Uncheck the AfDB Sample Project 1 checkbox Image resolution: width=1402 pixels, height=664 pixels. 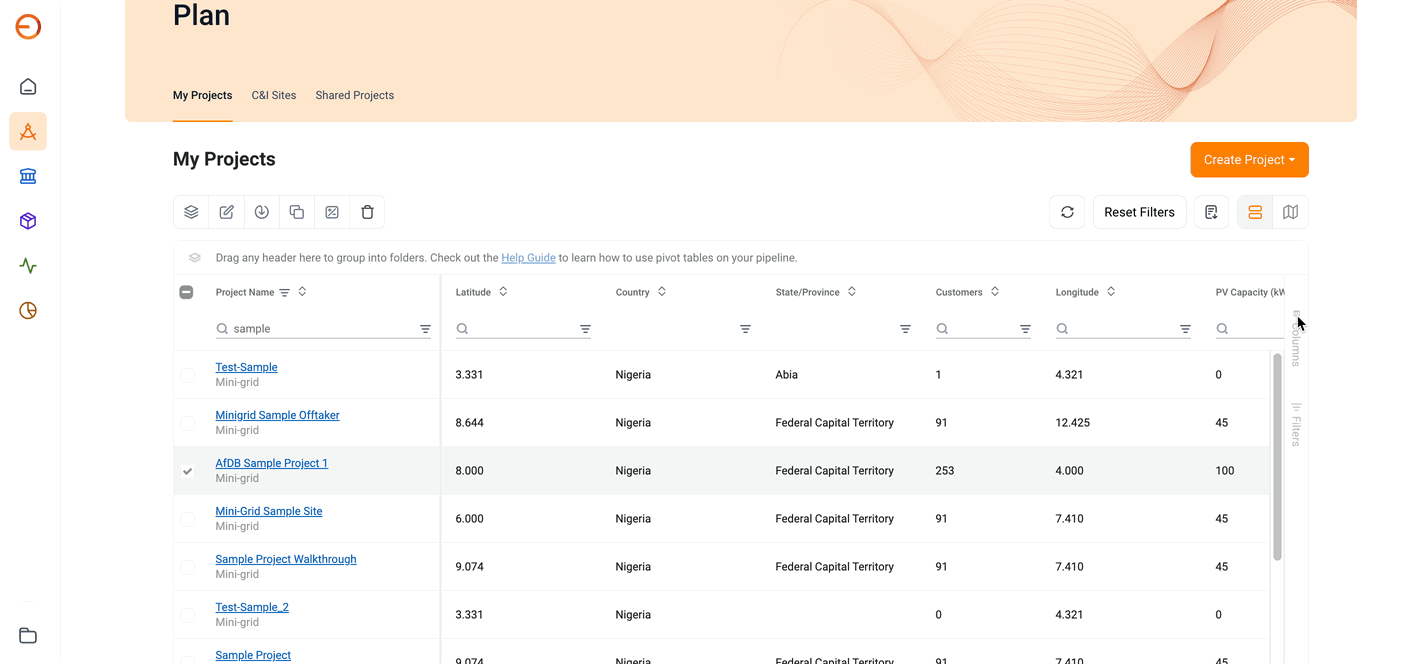click(x=187, y=471)
